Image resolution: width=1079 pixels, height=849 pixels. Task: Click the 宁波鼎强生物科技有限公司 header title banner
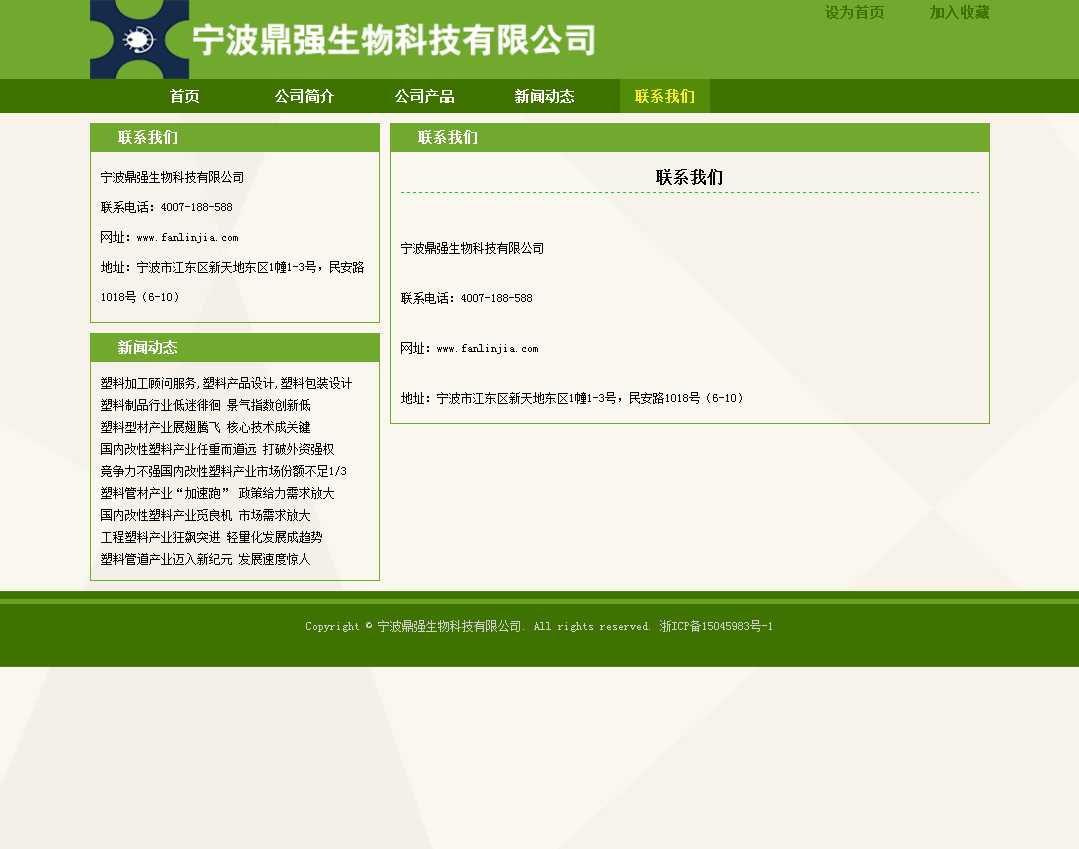point(393,41)
